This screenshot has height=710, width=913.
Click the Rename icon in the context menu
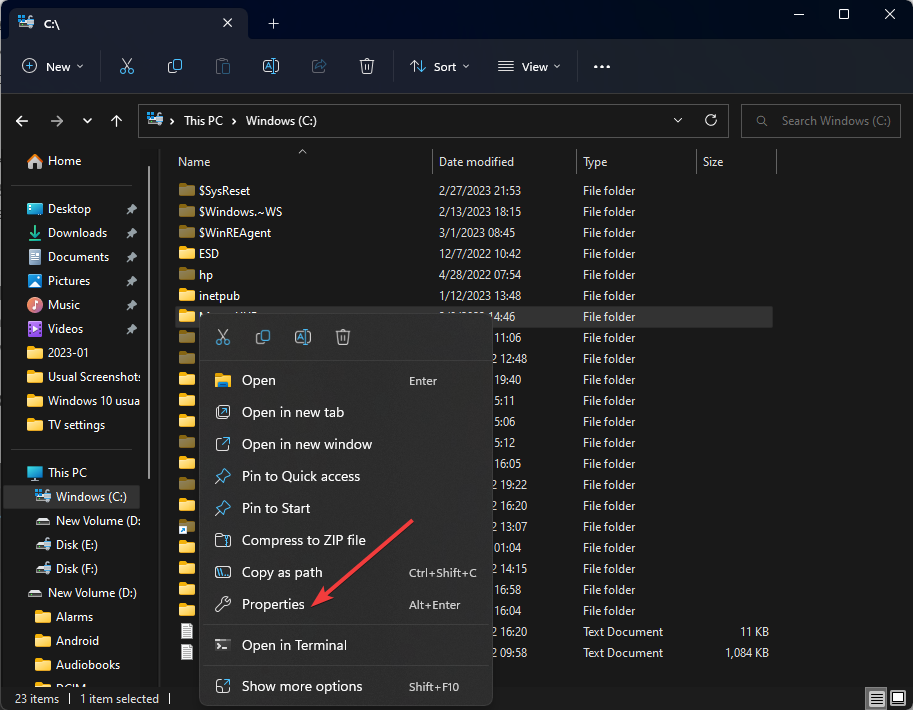[x=302, y=337]
